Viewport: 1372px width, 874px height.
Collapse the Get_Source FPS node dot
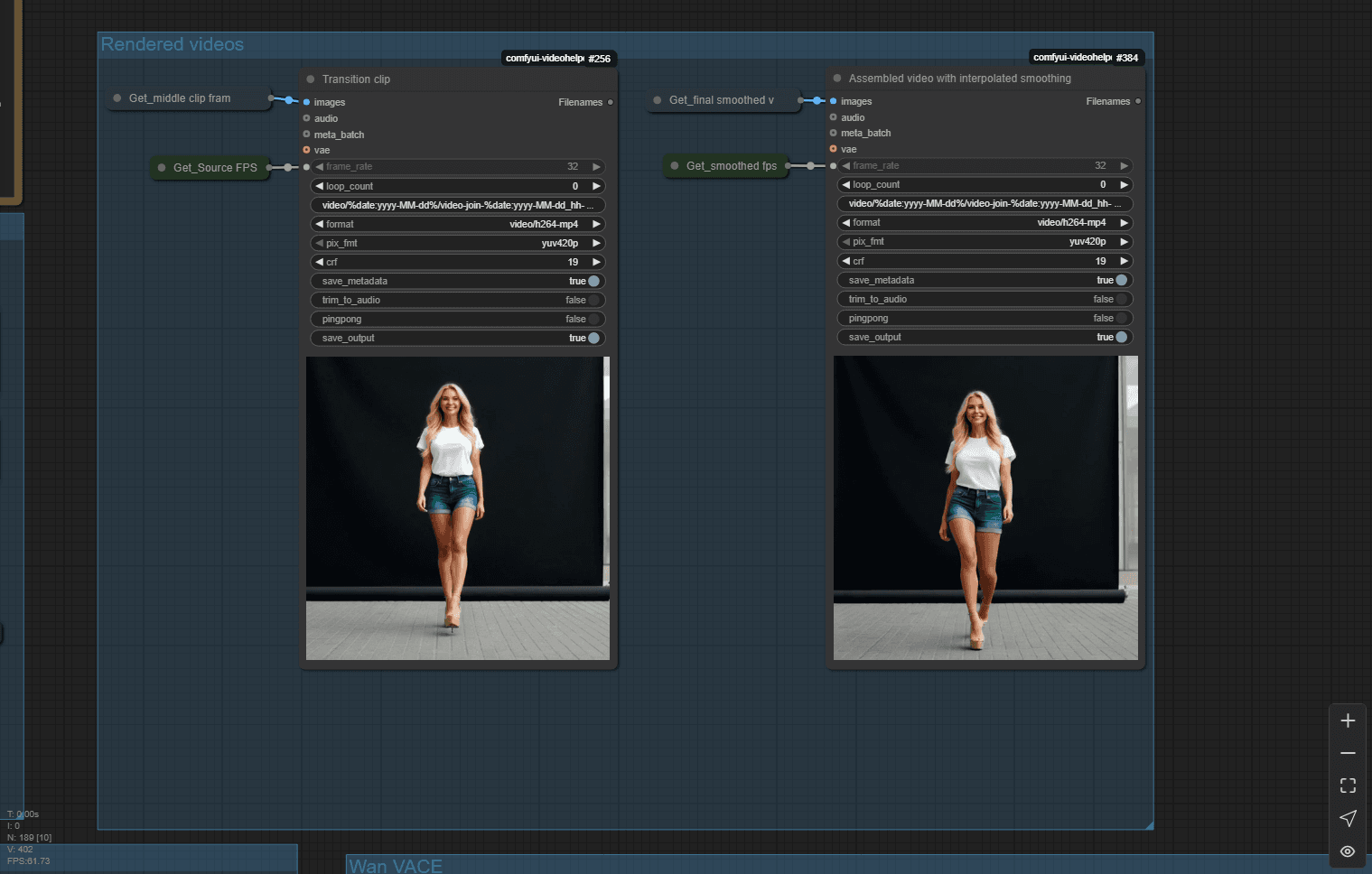[162, 168]
